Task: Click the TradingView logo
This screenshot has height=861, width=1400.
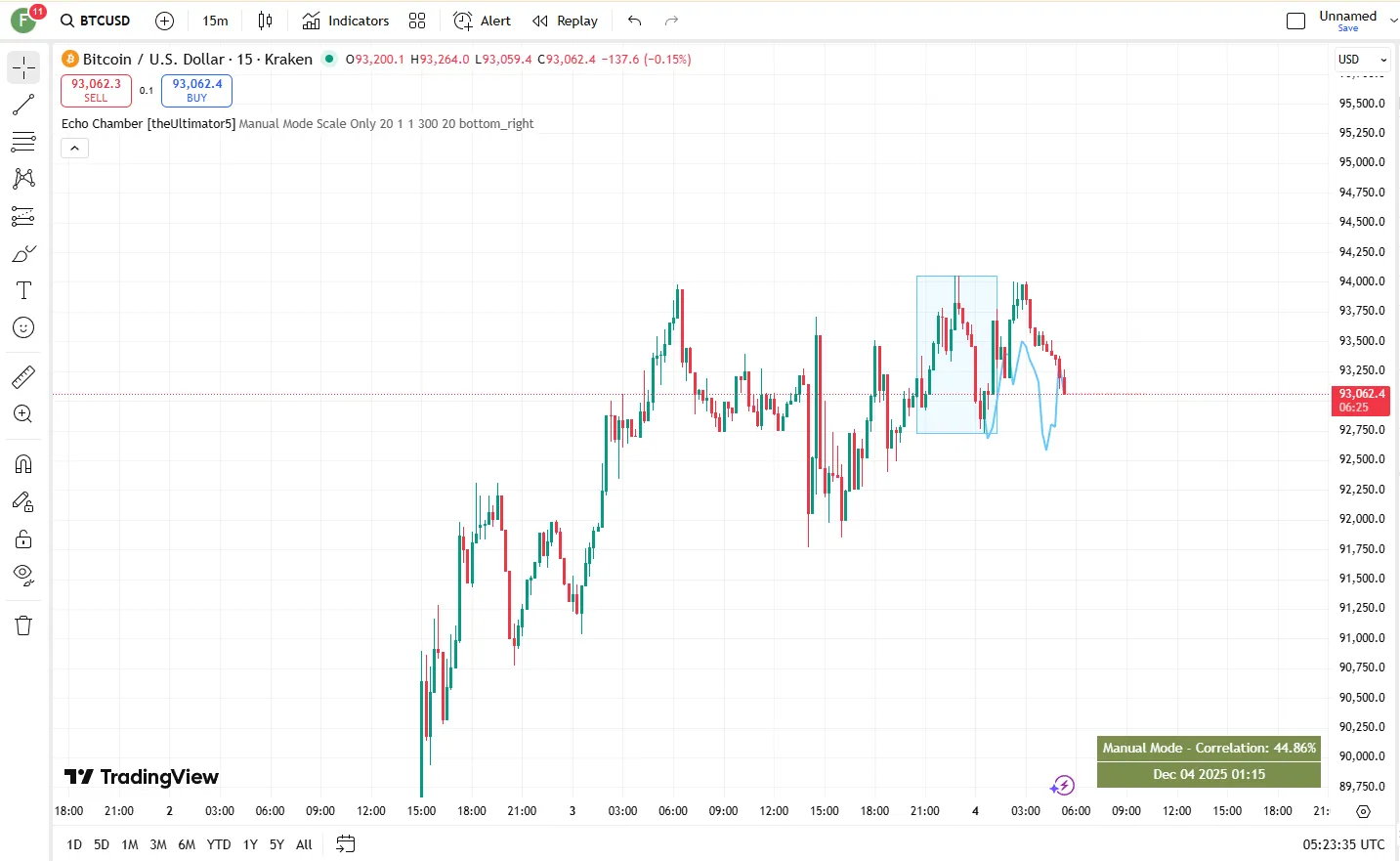Action: (x=142, y=777)
